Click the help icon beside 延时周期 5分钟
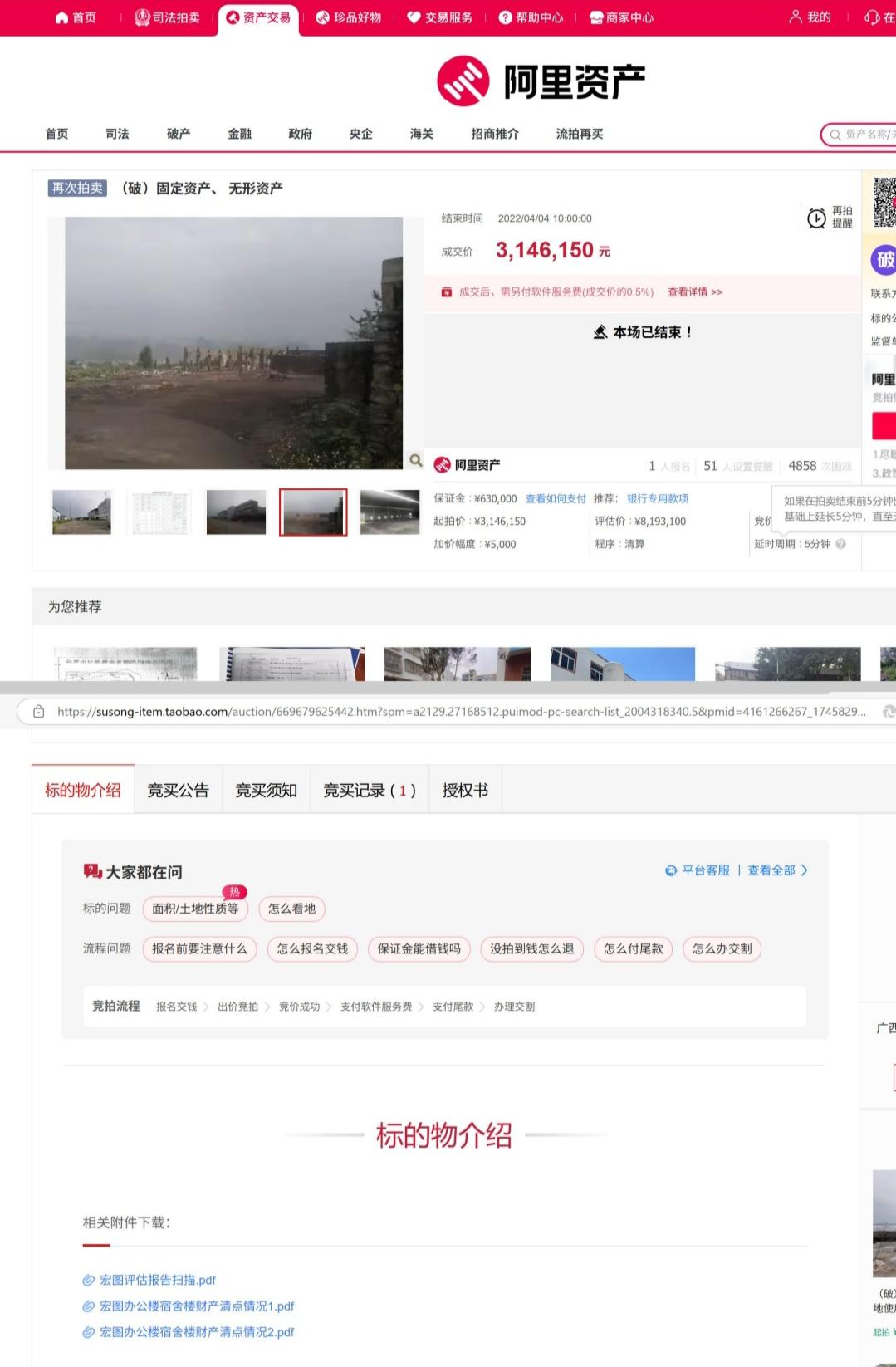This screenshot has height=1367, width=896. pos(840,544)
